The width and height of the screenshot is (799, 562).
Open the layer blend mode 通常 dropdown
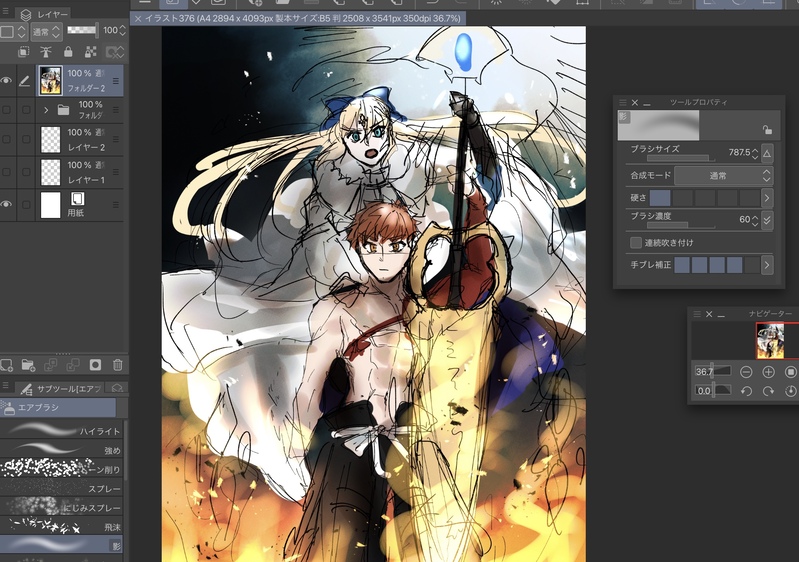tap(46, 32)
